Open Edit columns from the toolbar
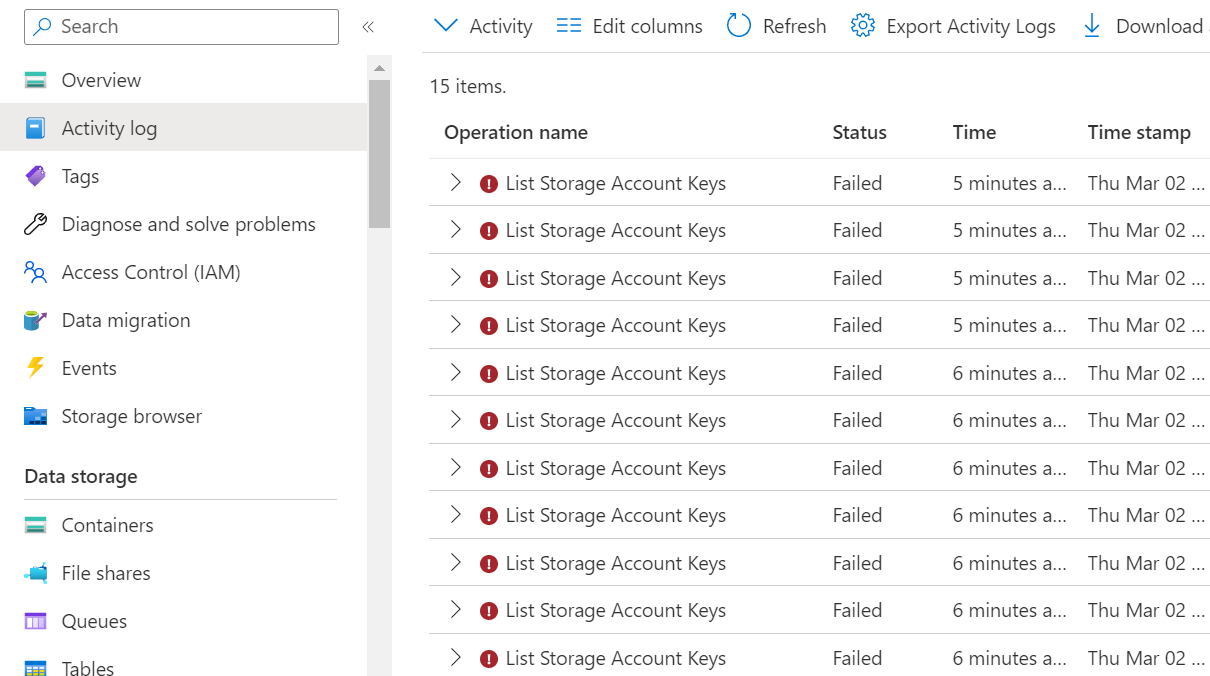Screen dimensions: 1210x676 point(628,25)
